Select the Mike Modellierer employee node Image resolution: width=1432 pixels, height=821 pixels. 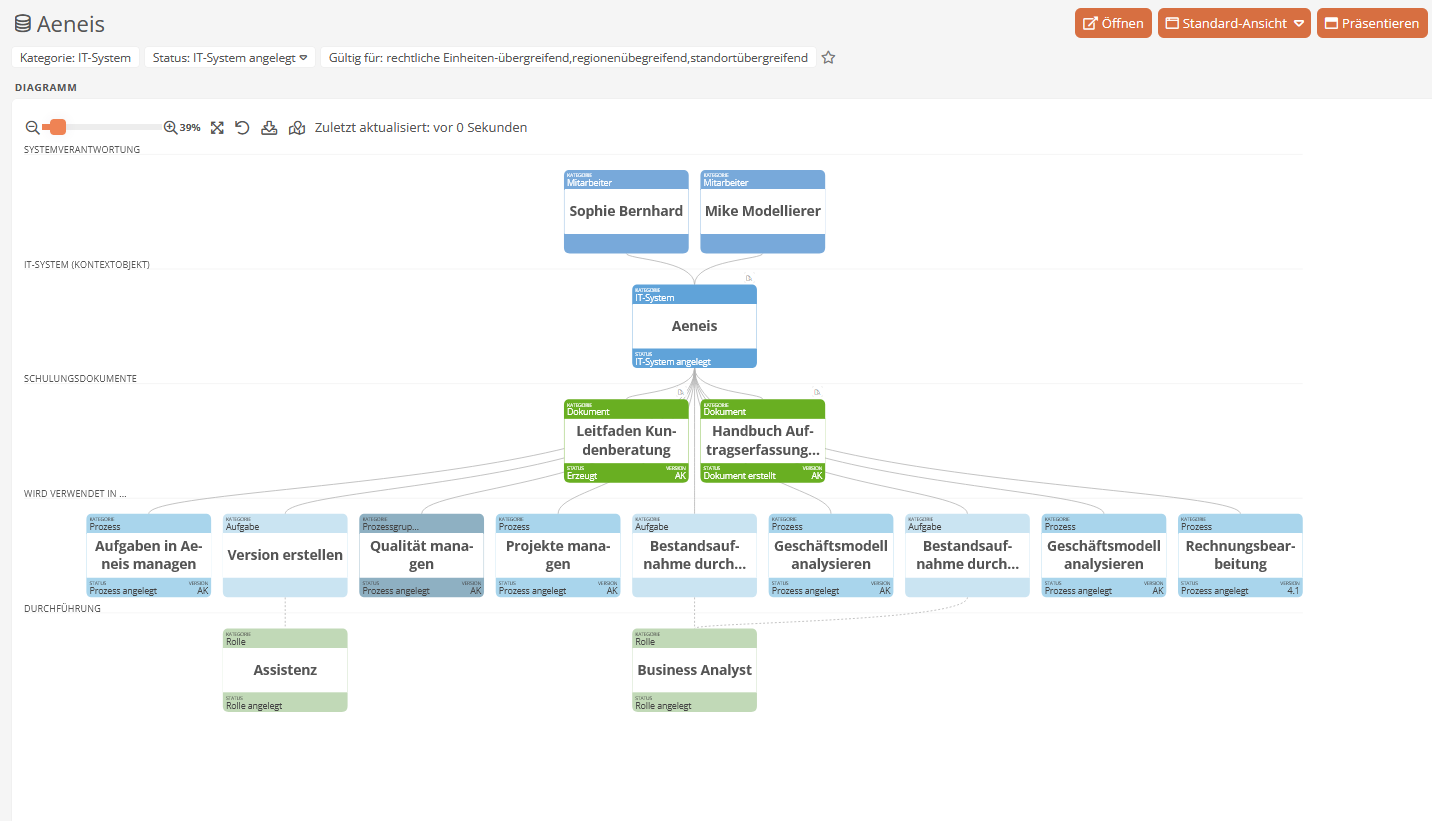(763, 211)
